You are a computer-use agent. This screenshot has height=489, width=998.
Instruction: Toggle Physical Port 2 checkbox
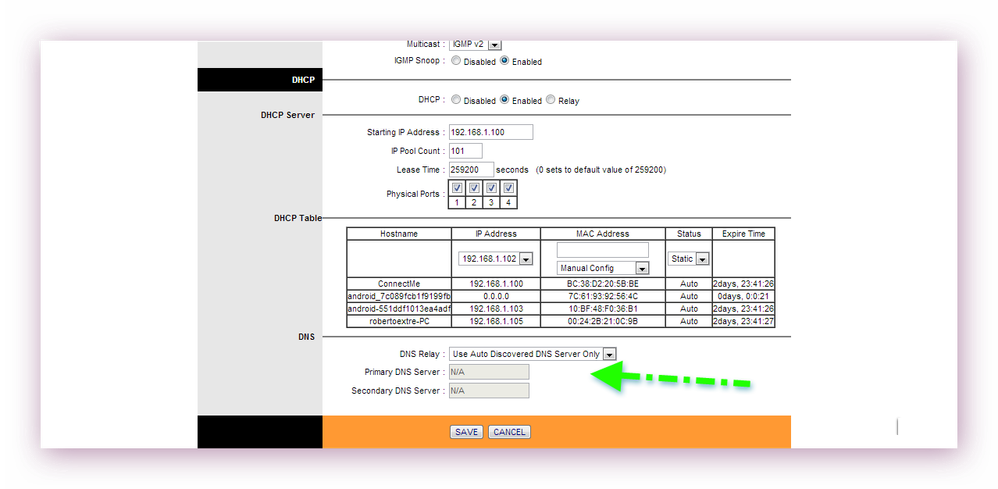[x=474, y=188]
